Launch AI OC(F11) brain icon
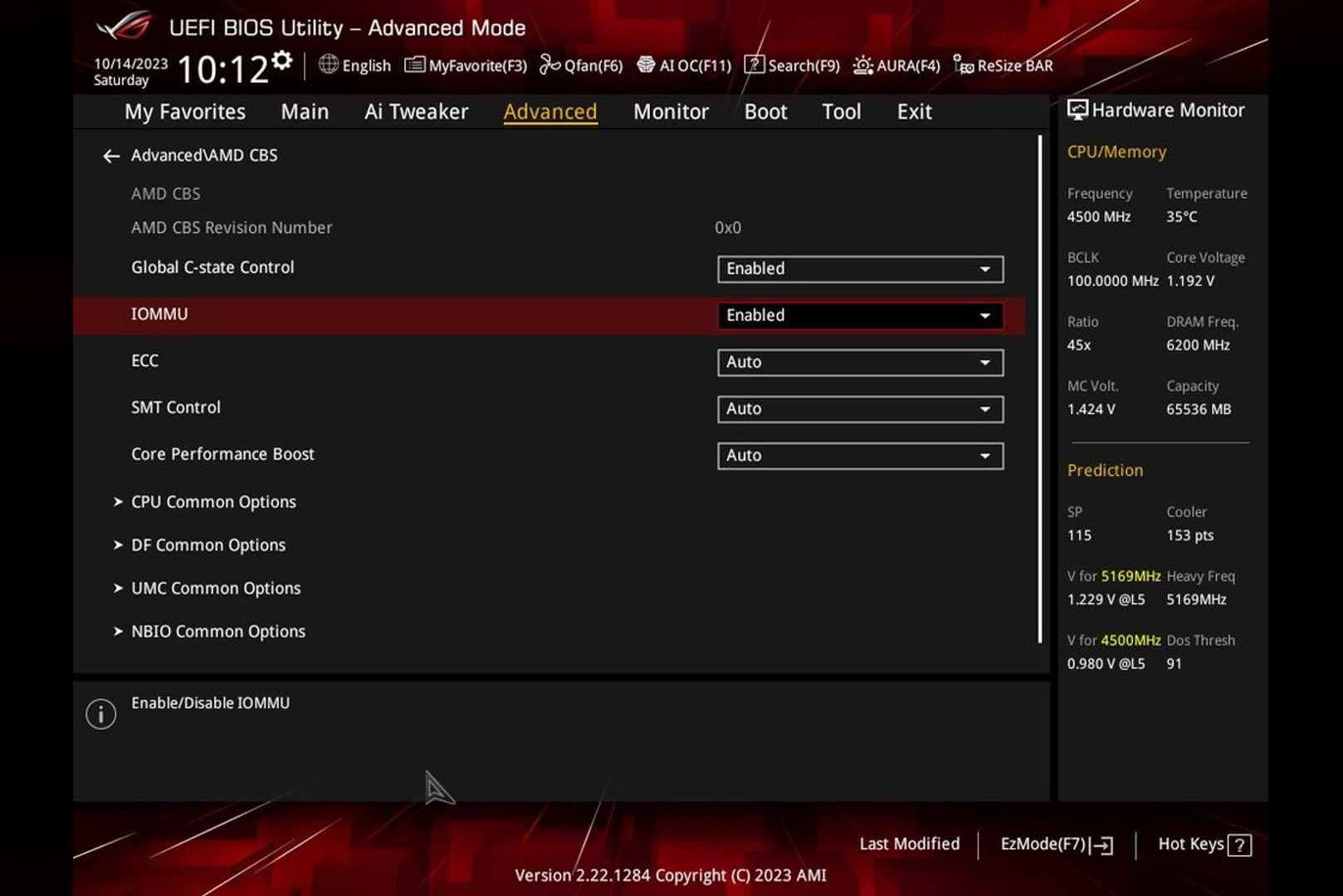1343x896 pixels. 646,65
